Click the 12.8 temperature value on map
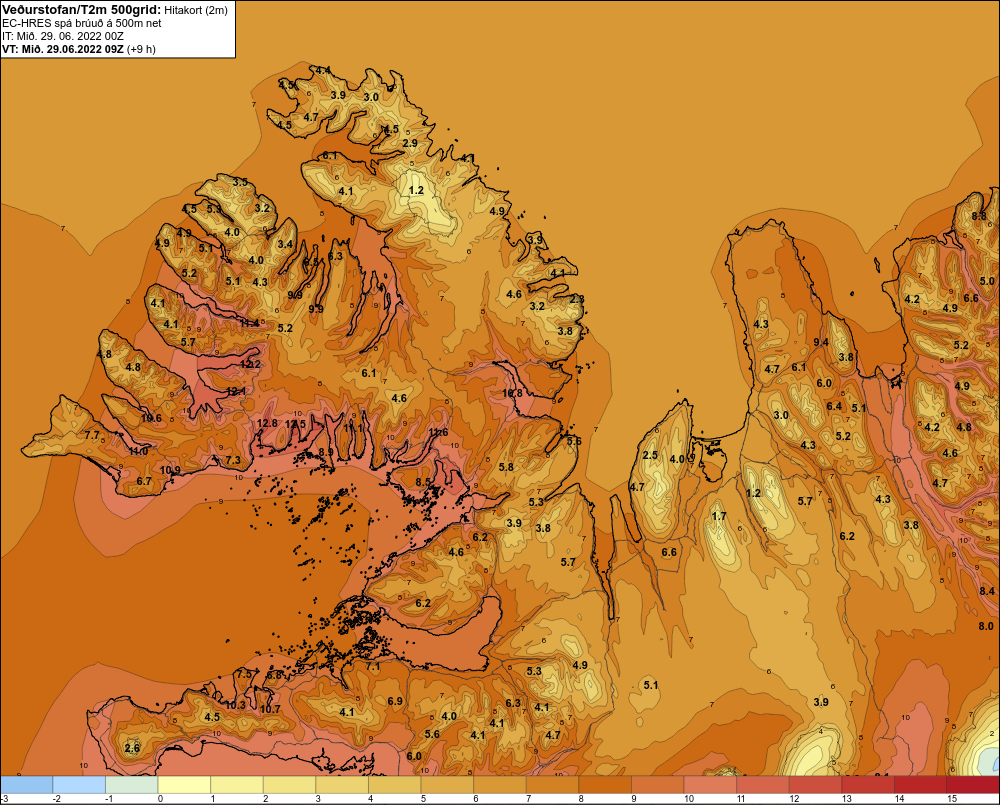1000x805 pixels. pyautogui.click(x=267, y=423)
